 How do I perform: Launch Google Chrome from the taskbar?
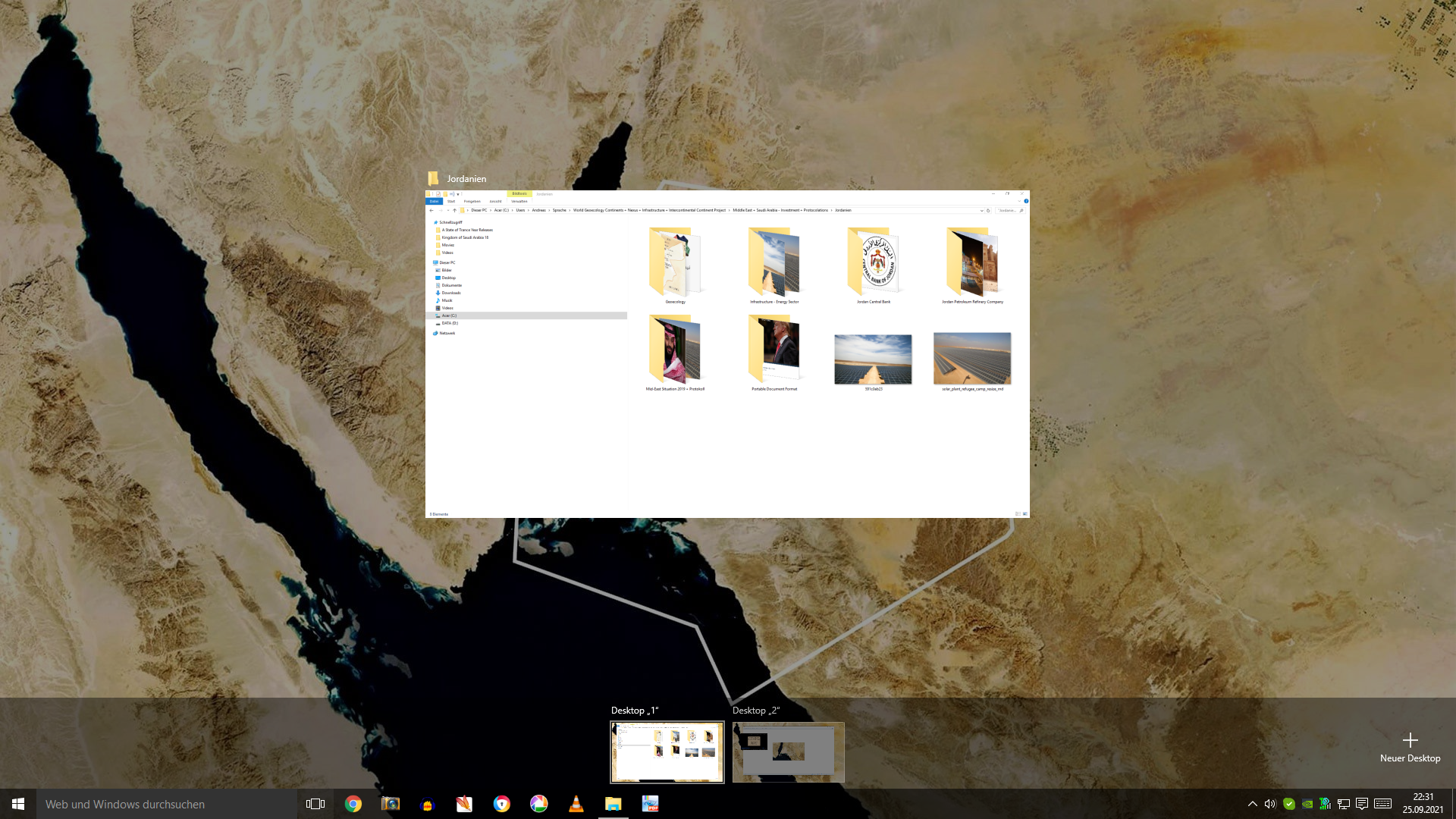click(x=353, y=804)
